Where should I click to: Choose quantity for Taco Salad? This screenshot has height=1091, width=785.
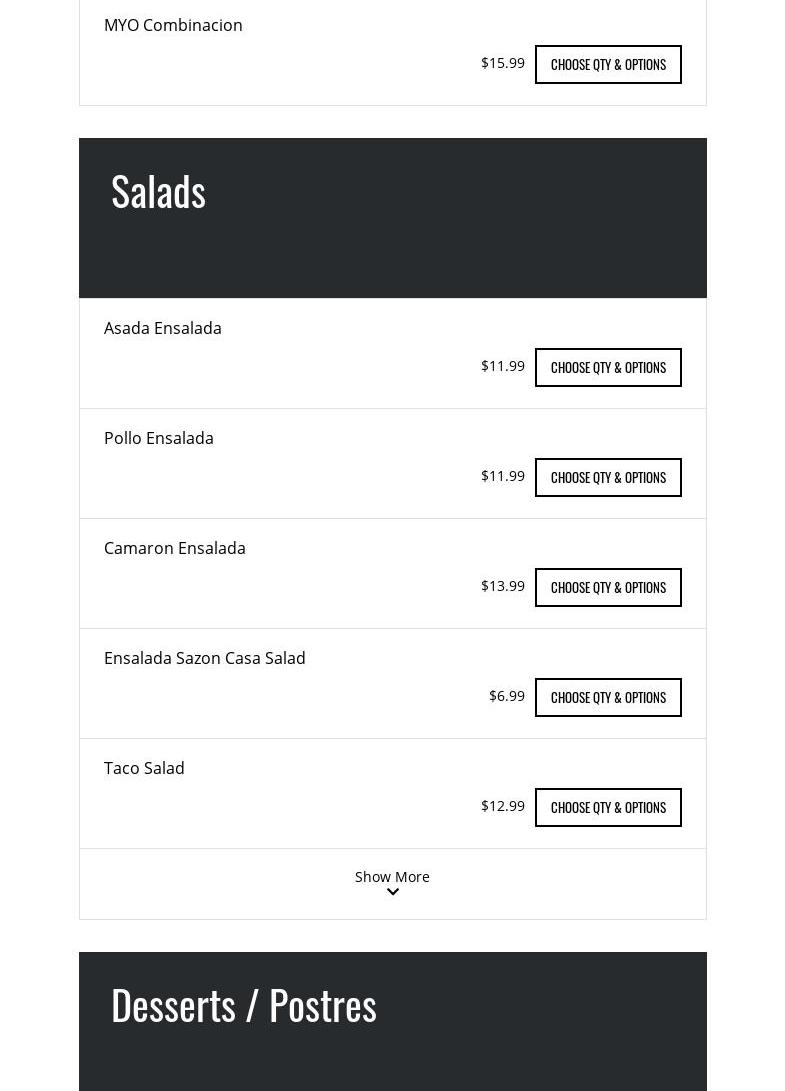[608, 807]
